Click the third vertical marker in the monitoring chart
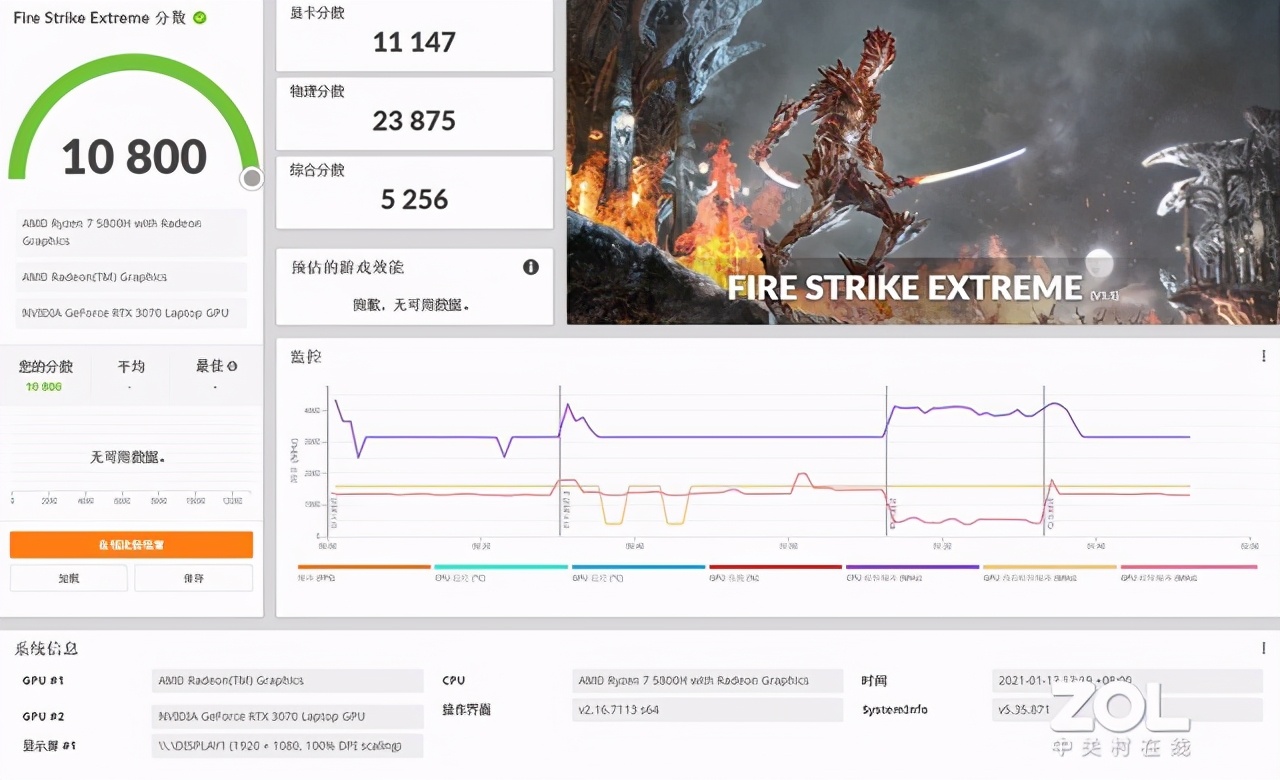 point(1044,460)
